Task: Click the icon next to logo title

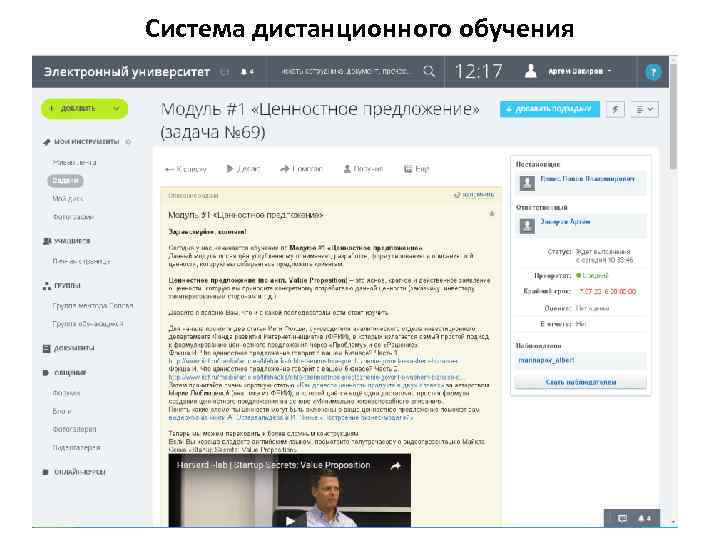Action: [x=225, y=72]
